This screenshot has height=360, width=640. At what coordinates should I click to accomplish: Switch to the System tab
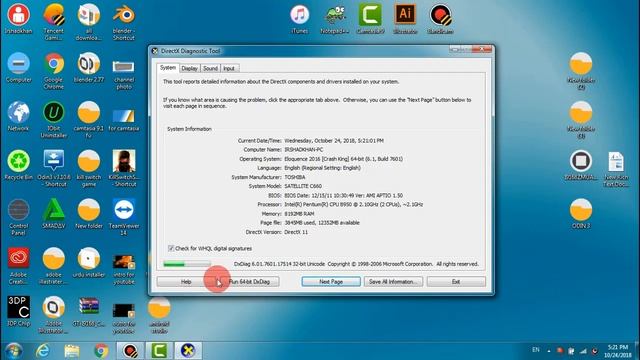(168, 68)
